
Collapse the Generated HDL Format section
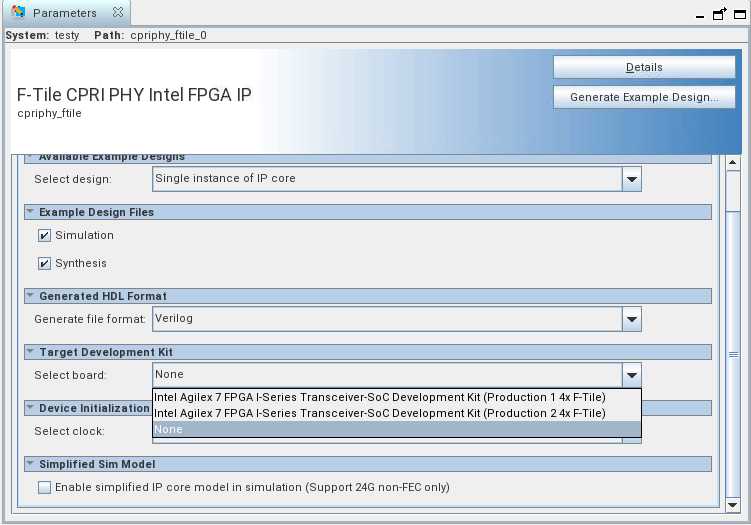[30, 296]
